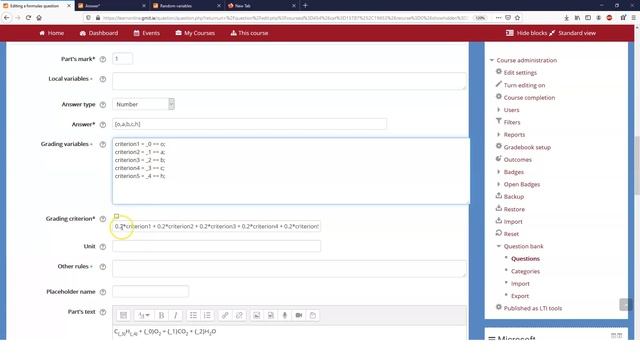Switch to the Random variables browser tab
Image resolution: width=640 pixels, height=360 pixels.
pos(187,6)
